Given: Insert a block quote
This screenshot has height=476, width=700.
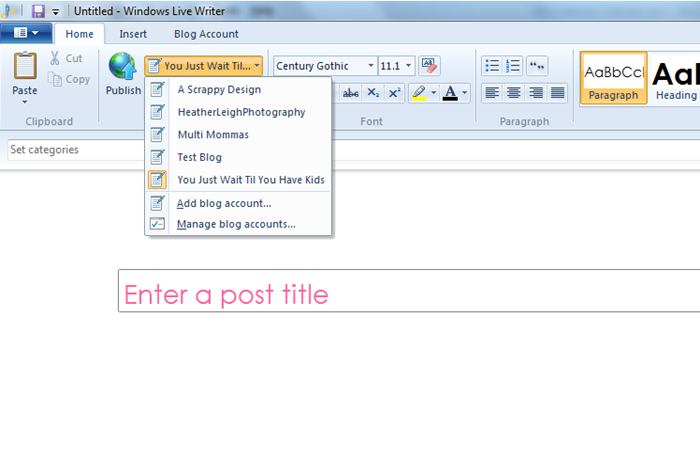Looking at the screenshot, I should [537, 66].
